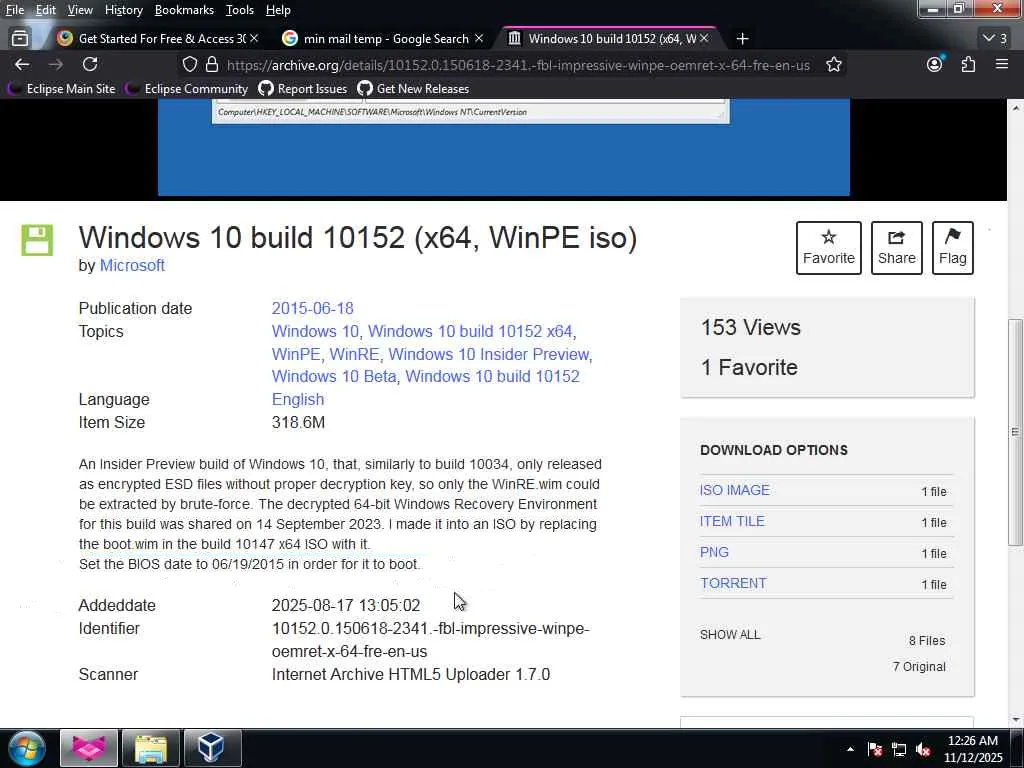Open the extensions puzzle icon
The width and height of the screenshot is (1024, 768).
click(968, 65)
